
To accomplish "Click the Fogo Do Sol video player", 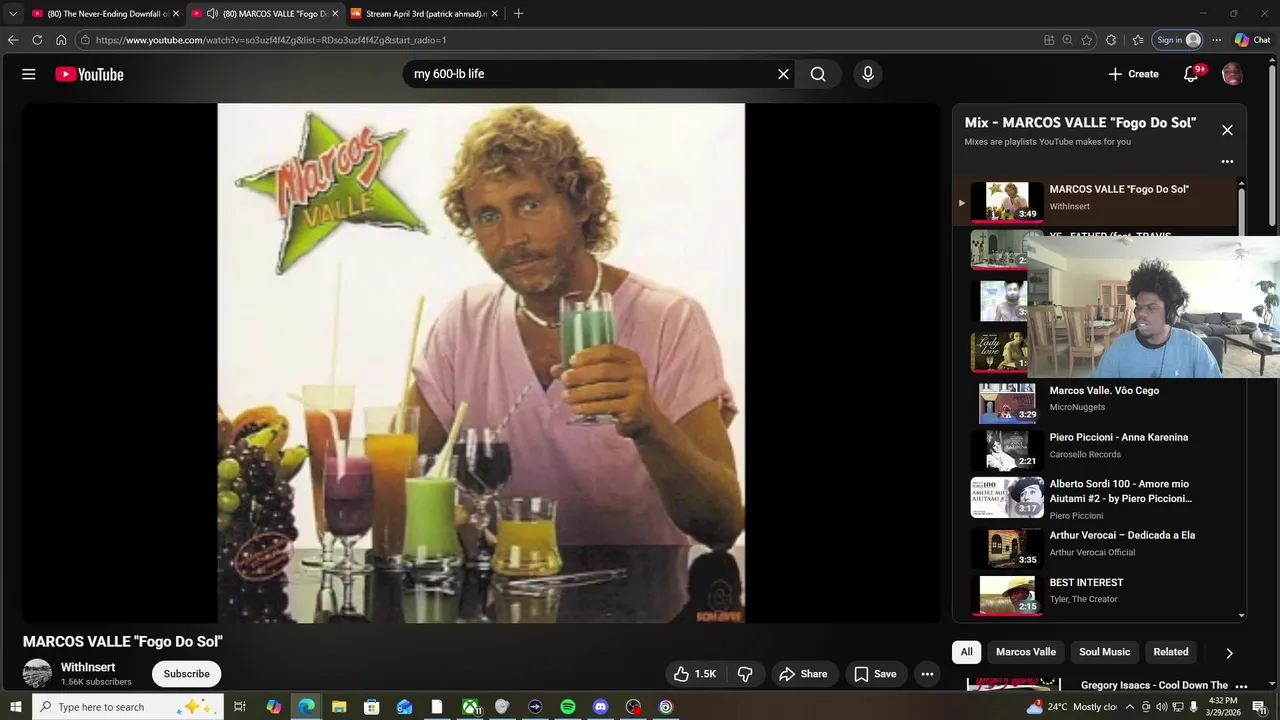I will (x=481, y=363).
